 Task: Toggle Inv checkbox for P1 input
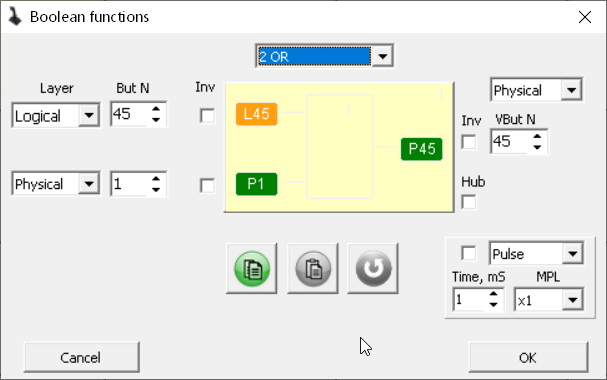pos(207,186)
